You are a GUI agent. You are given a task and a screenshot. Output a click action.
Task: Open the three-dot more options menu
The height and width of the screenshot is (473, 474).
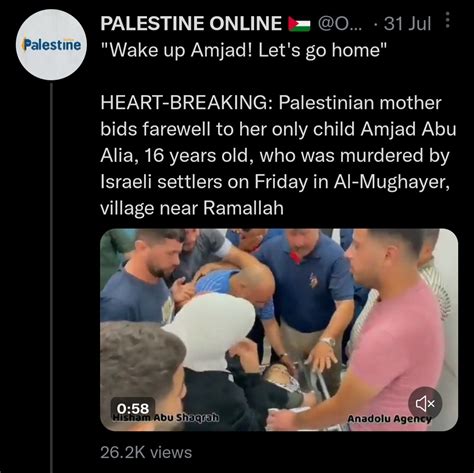coord(448,20)
